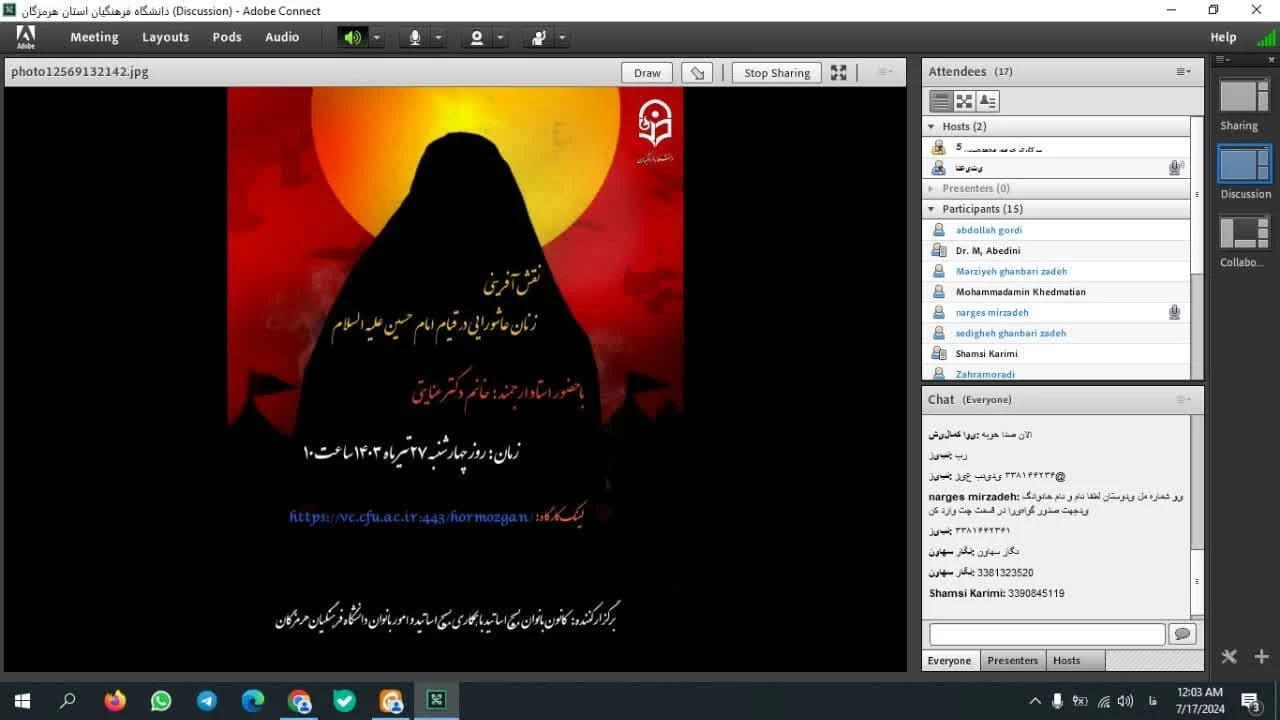Click the pointer arrow tool icon
1280x720 pixels.
tap(698, 72)
